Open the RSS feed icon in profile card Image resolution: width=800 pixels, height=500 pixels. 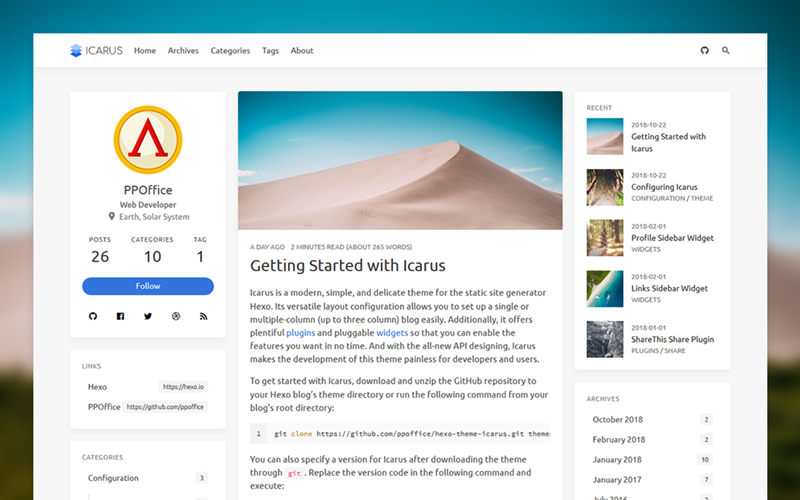[203, 316]
